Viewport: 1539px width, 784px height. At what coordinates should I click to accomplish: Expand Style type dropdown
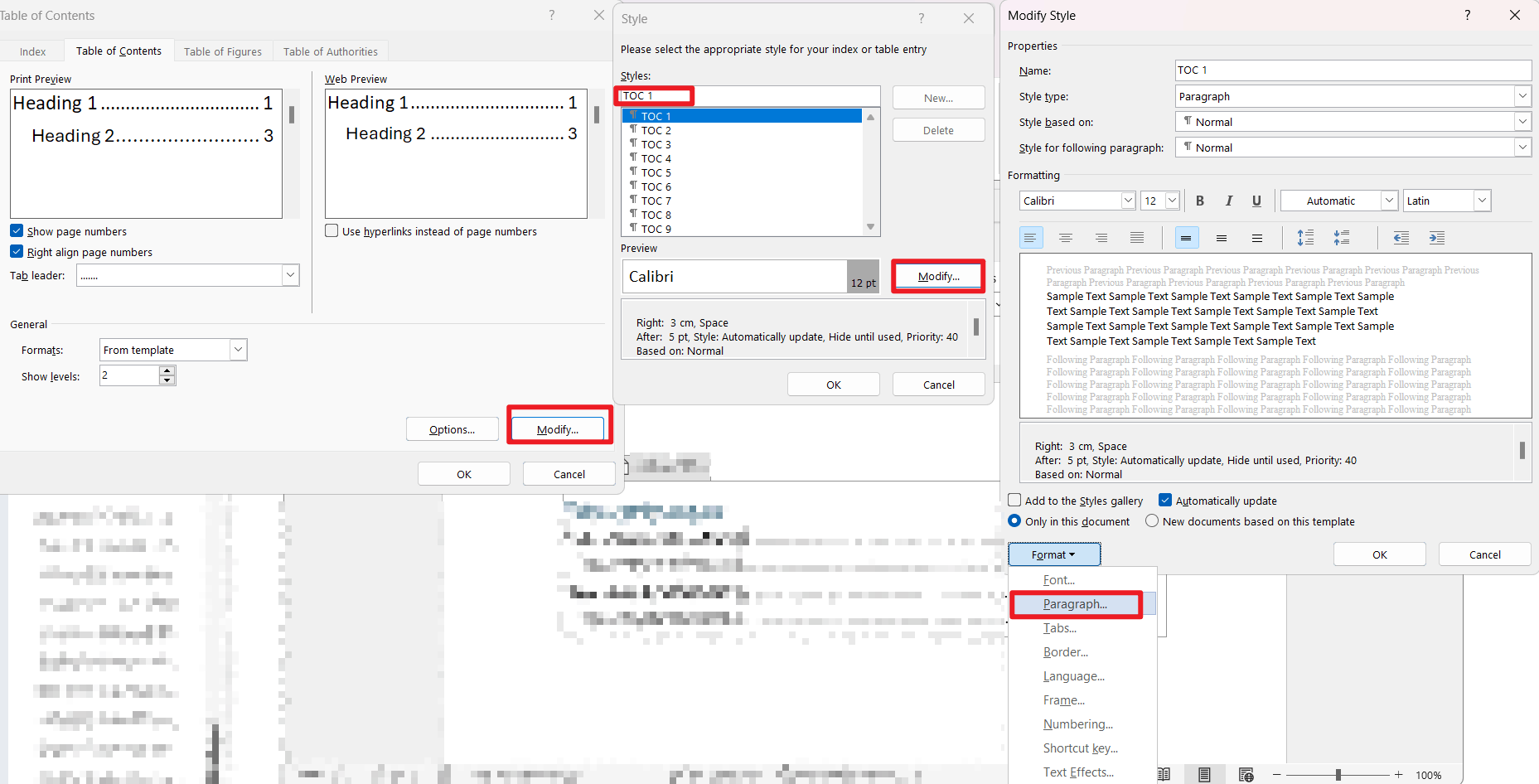[1522, 96]
